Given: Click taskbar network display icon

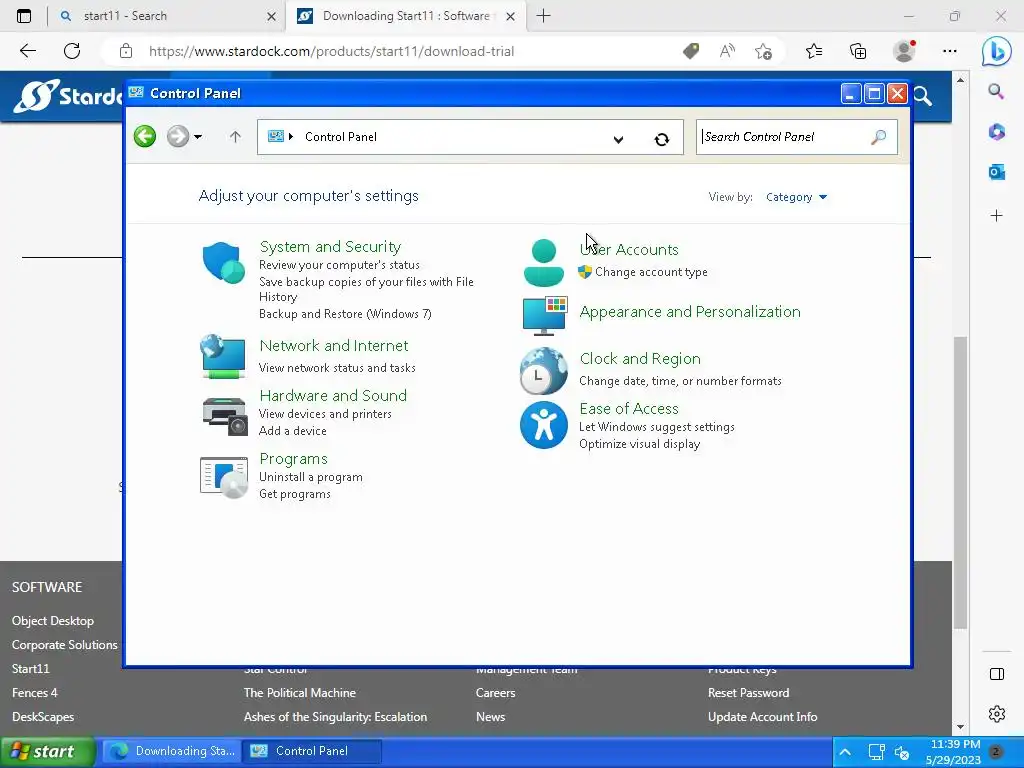Looking at the screenshot, I should coord(876,752).
